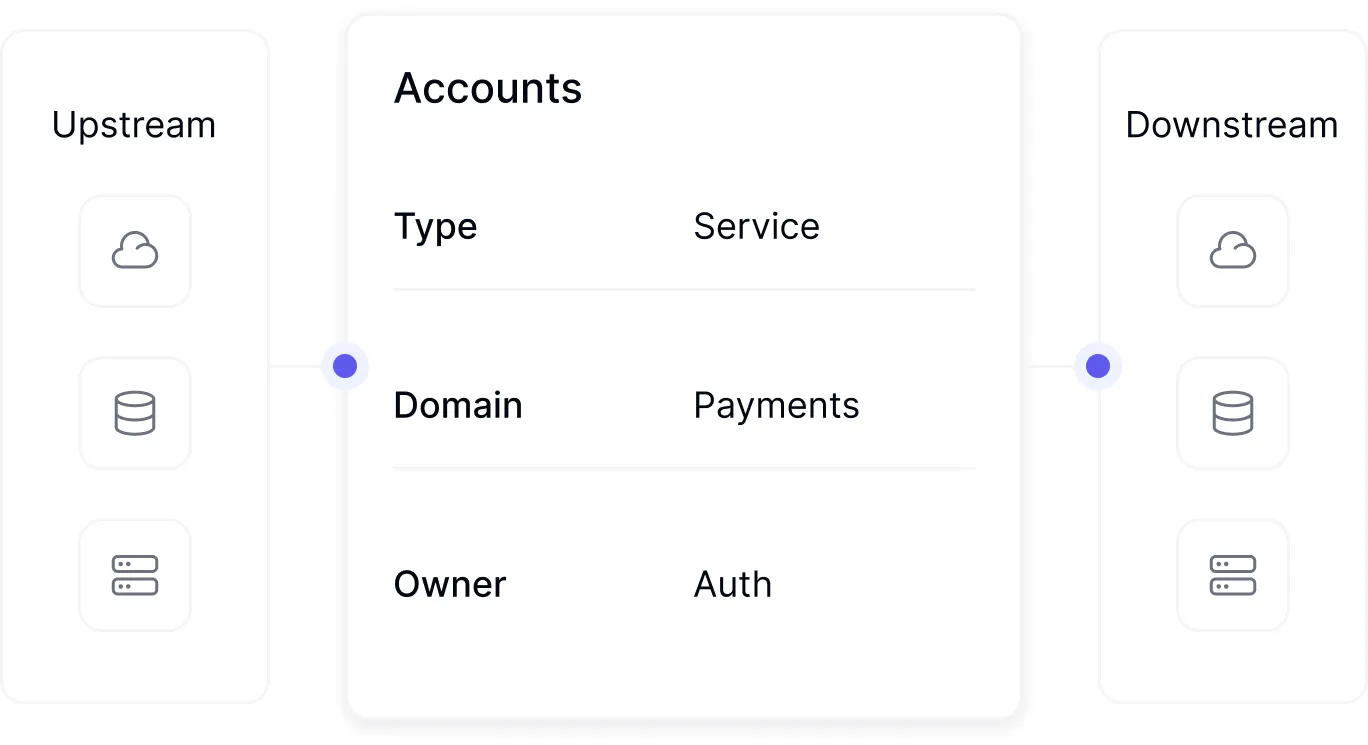Click the Upstream server icon

tap(135, 575)
